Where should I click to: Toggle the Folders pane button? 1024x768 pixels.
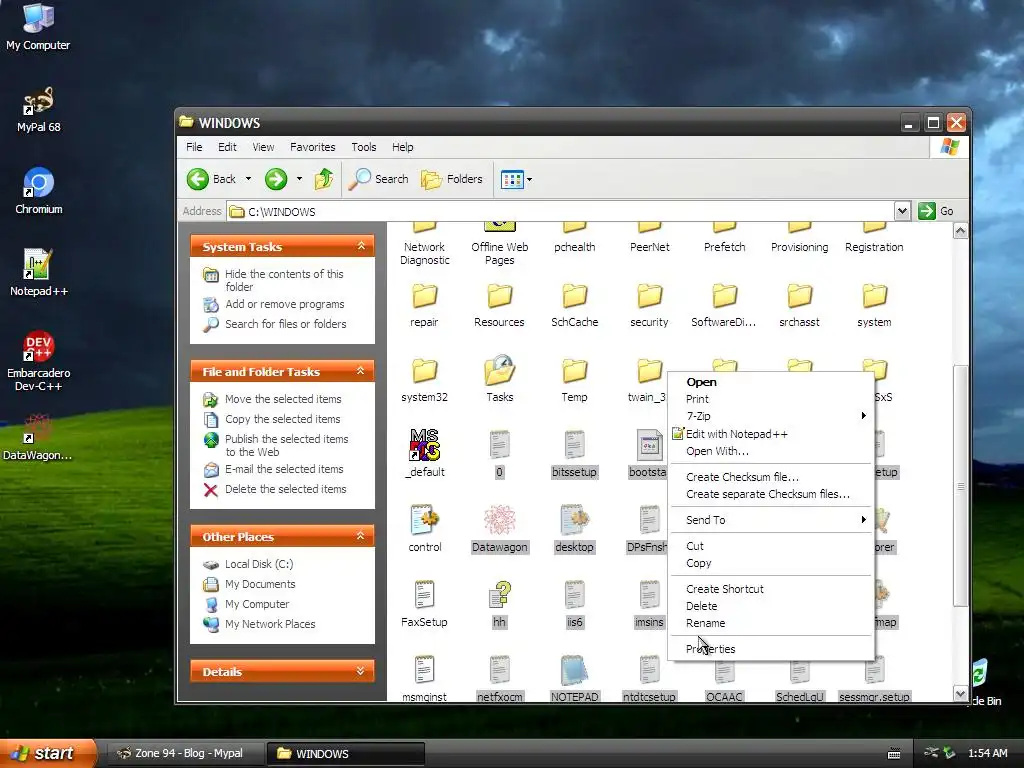(x=451, y=179)
